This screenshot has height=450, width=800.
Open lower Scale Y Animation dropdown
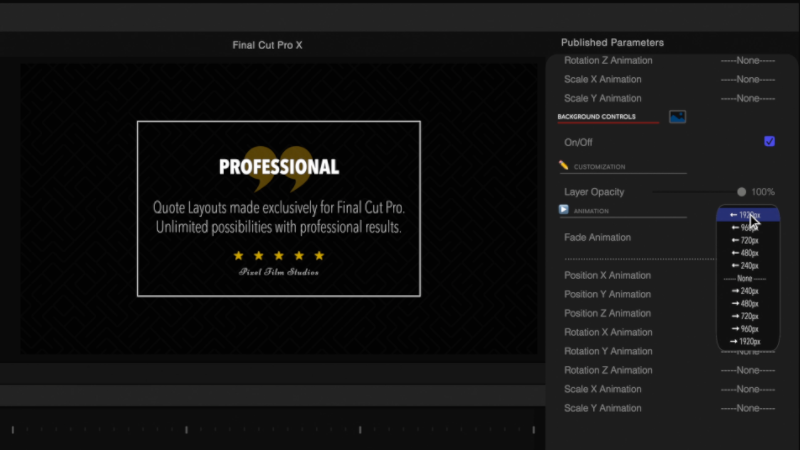click(747, 408)
